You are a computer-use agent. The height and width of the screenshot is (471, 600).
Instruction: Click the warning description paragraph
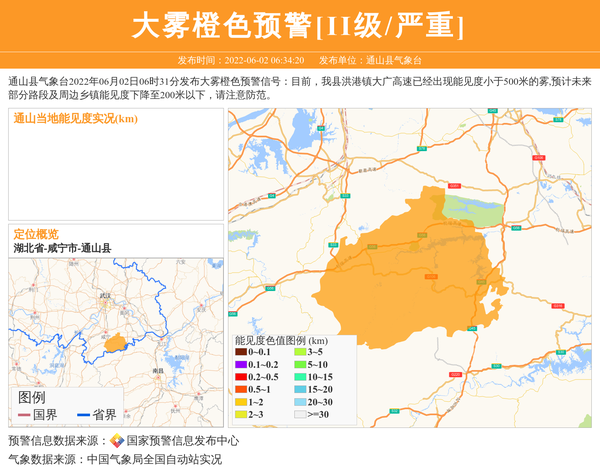[300, 88]
